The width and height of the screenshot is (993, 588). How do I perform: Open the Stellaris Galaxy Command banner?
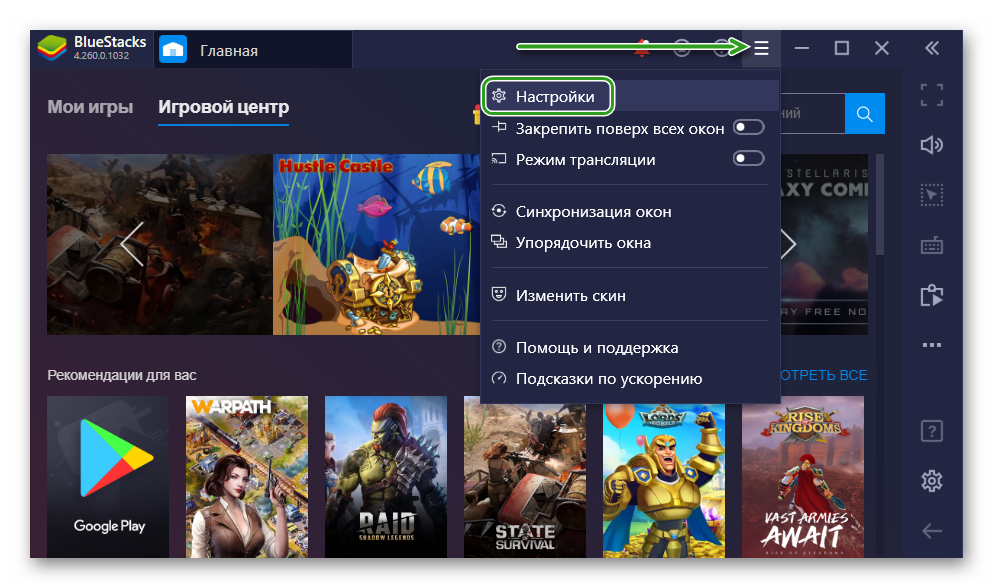click(824, 244)
